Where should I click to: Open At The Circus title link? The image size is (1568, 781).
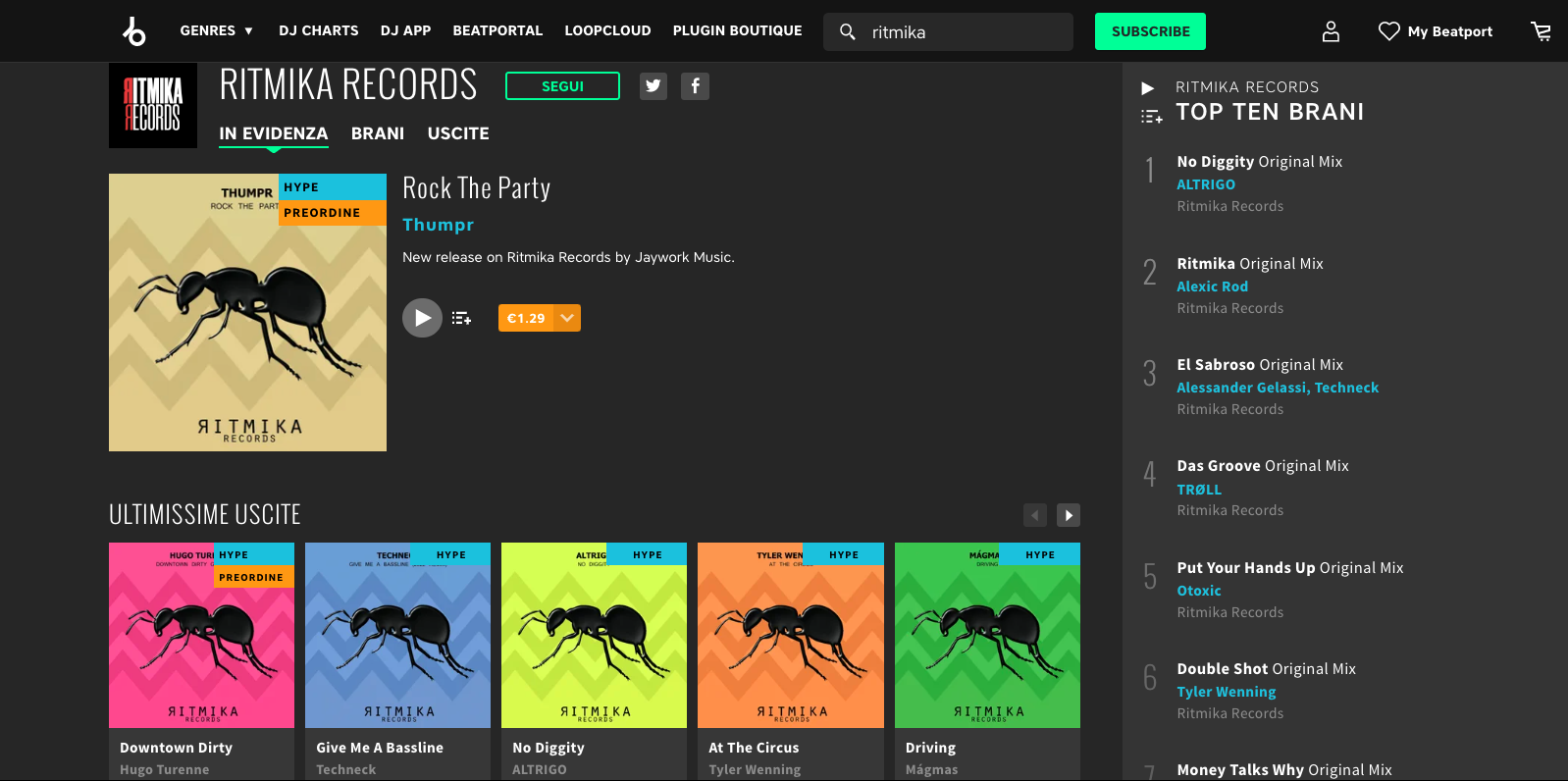click(x=754, y=748)
